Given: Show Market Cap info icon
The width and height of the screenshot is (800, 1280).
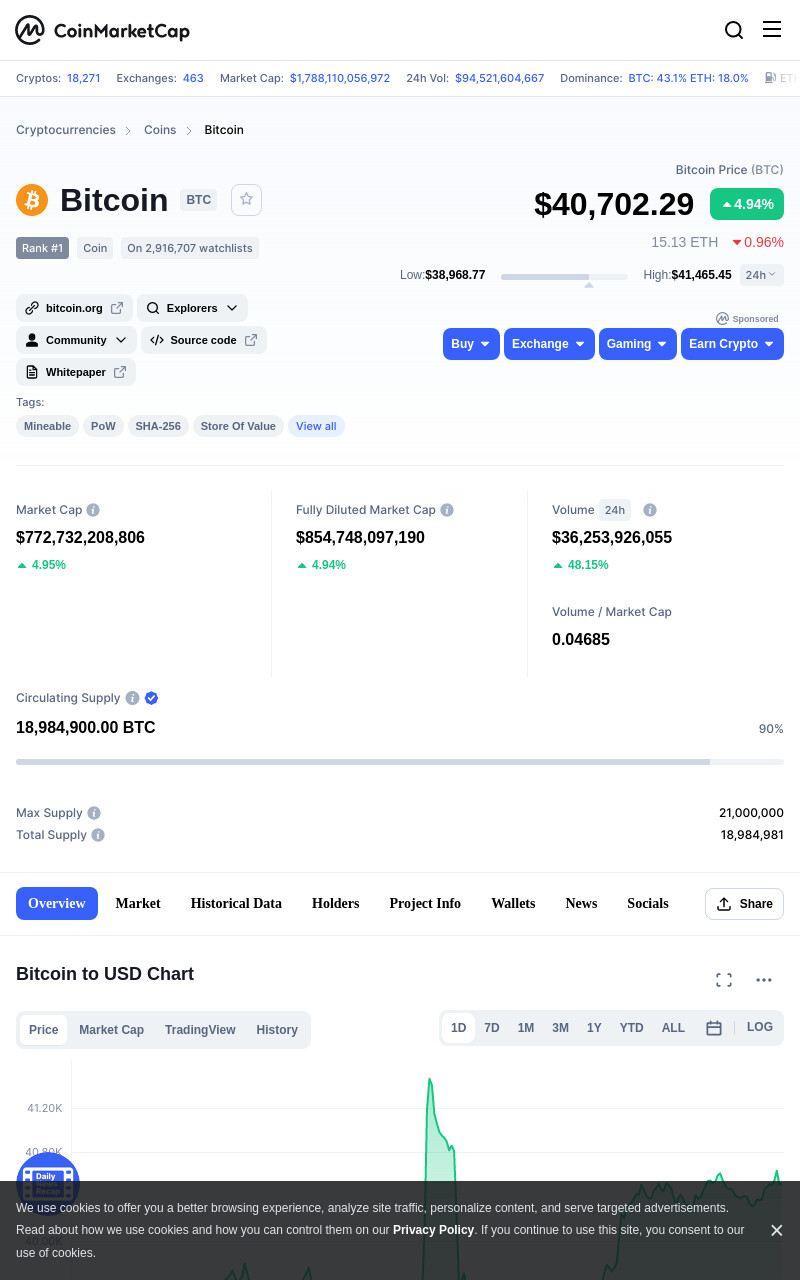Looking at the screenshot, I should 93,510.
